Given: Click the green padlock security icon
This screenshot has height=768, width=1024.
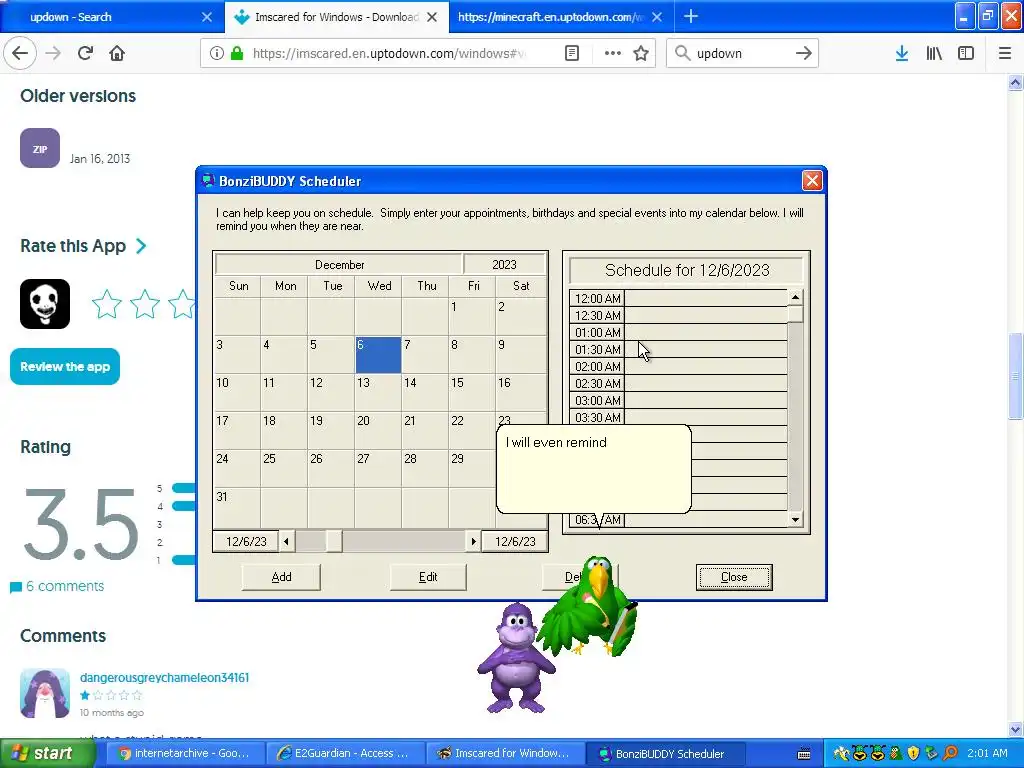Looking at the screenshot, I should 238,53.
